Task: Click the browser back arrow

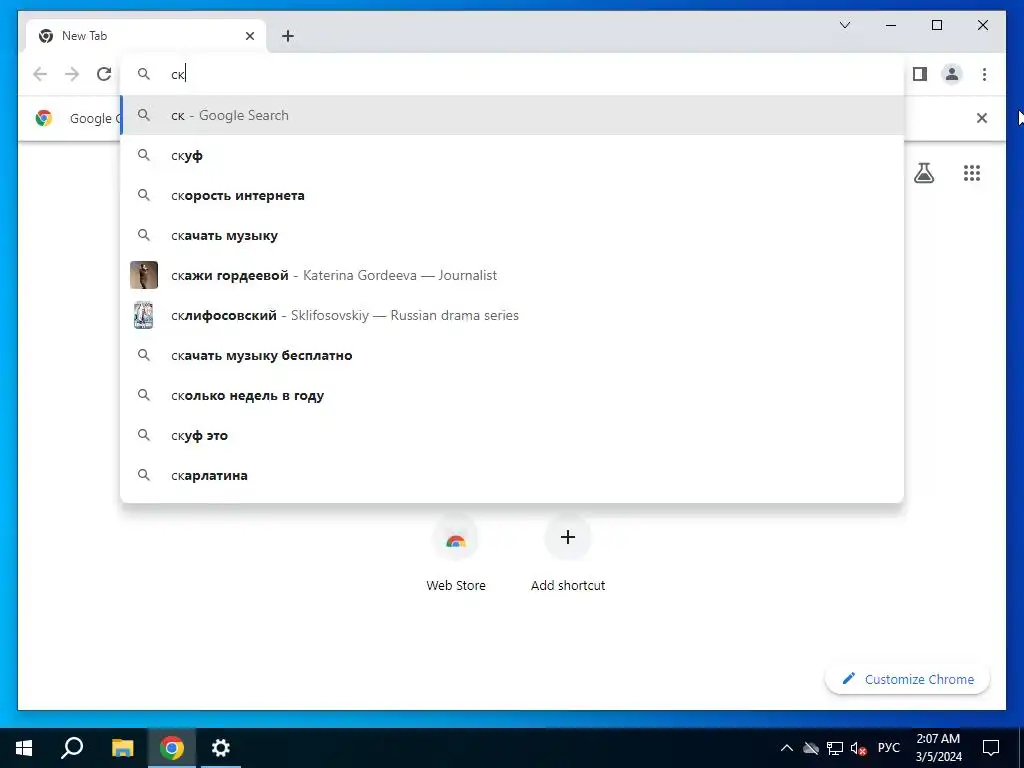Action: tap(40, 74)
